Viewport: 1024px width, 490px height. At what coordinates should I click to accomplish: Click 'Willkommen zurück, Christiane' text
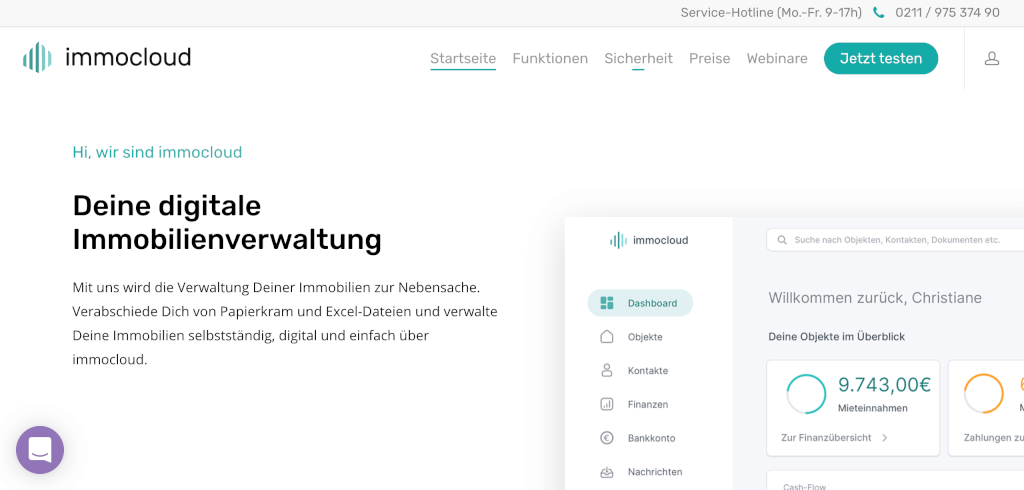(875, 298)
